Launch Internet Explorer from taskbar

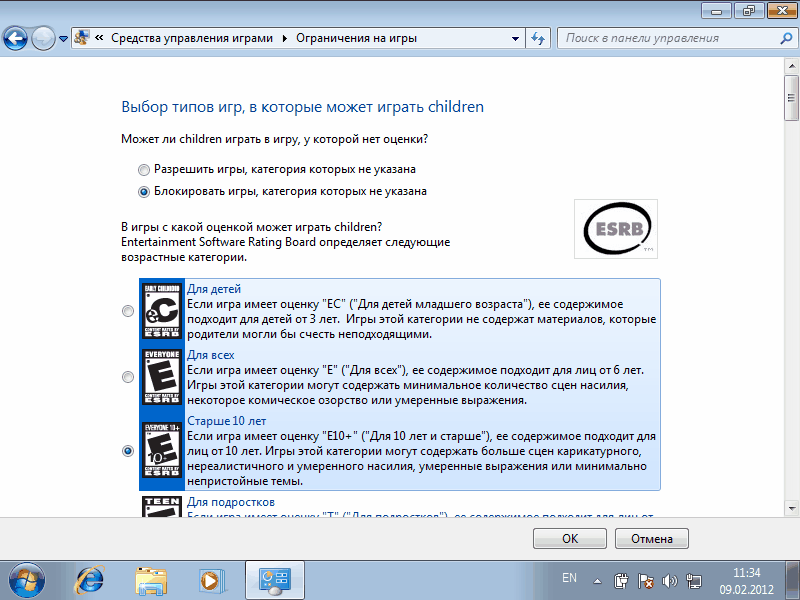89,580
